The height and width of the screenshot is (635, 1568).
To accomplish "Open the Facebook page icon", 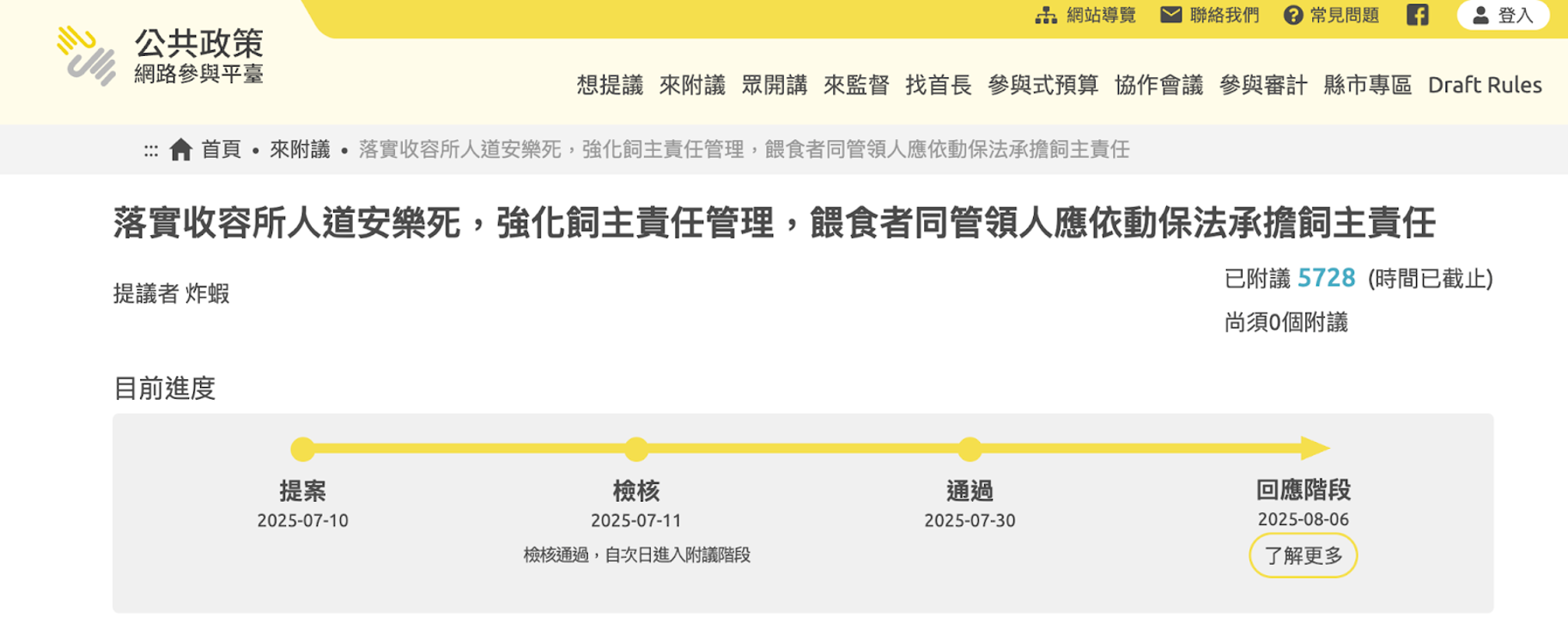I will tap(1417, 15).
